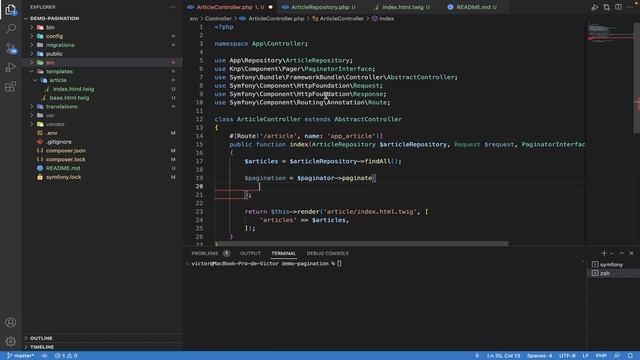Open the Extensions view
640x360 pixels.
pos(11,87)
